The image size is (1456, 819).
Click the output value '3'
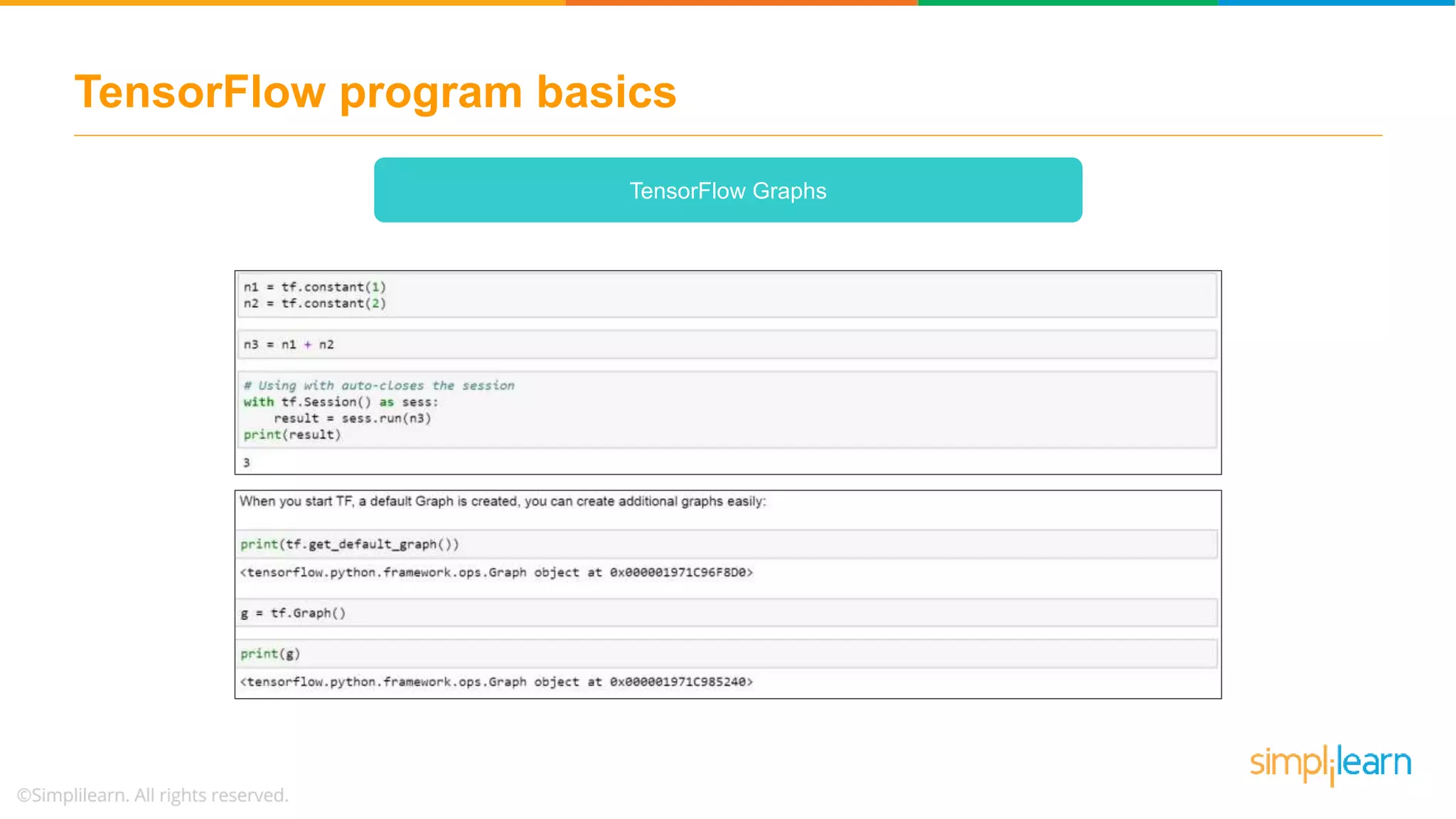click(247, 463)
